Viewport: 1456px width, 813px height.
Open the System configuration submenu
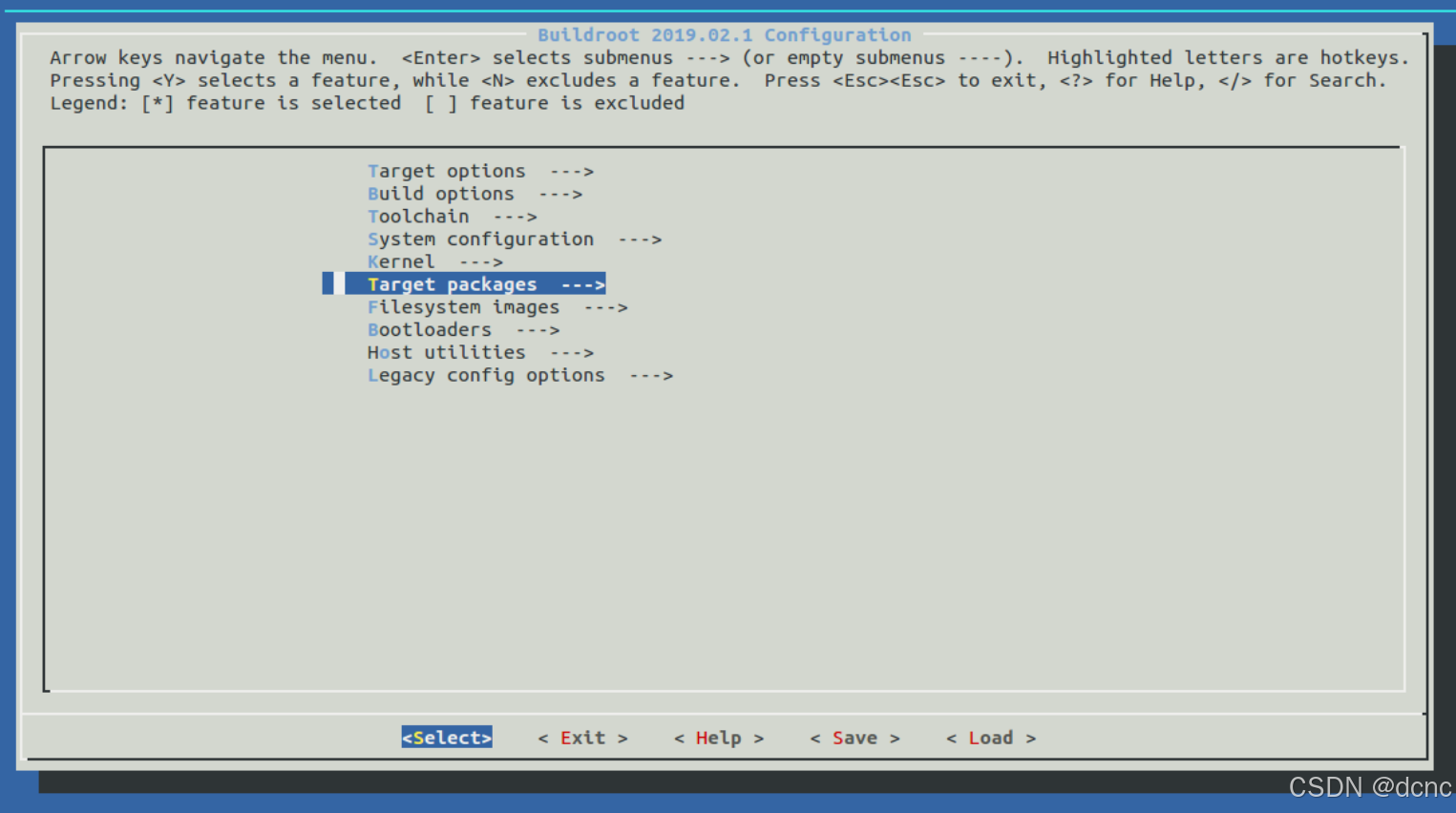click(515, 240)
